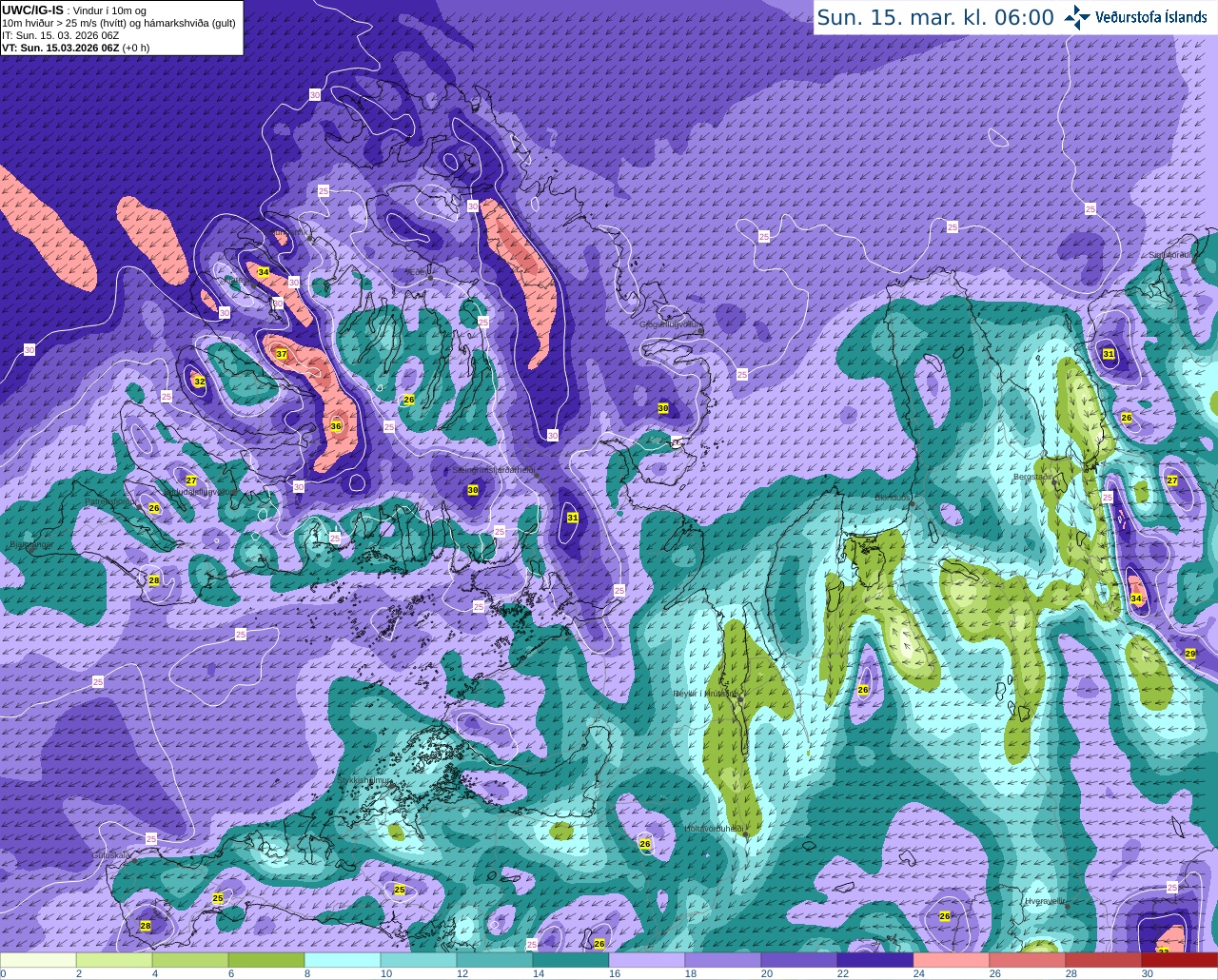1218x980 pixels.
Task: Click the yellow 32 gust label
Action: [x=199, y=382]
